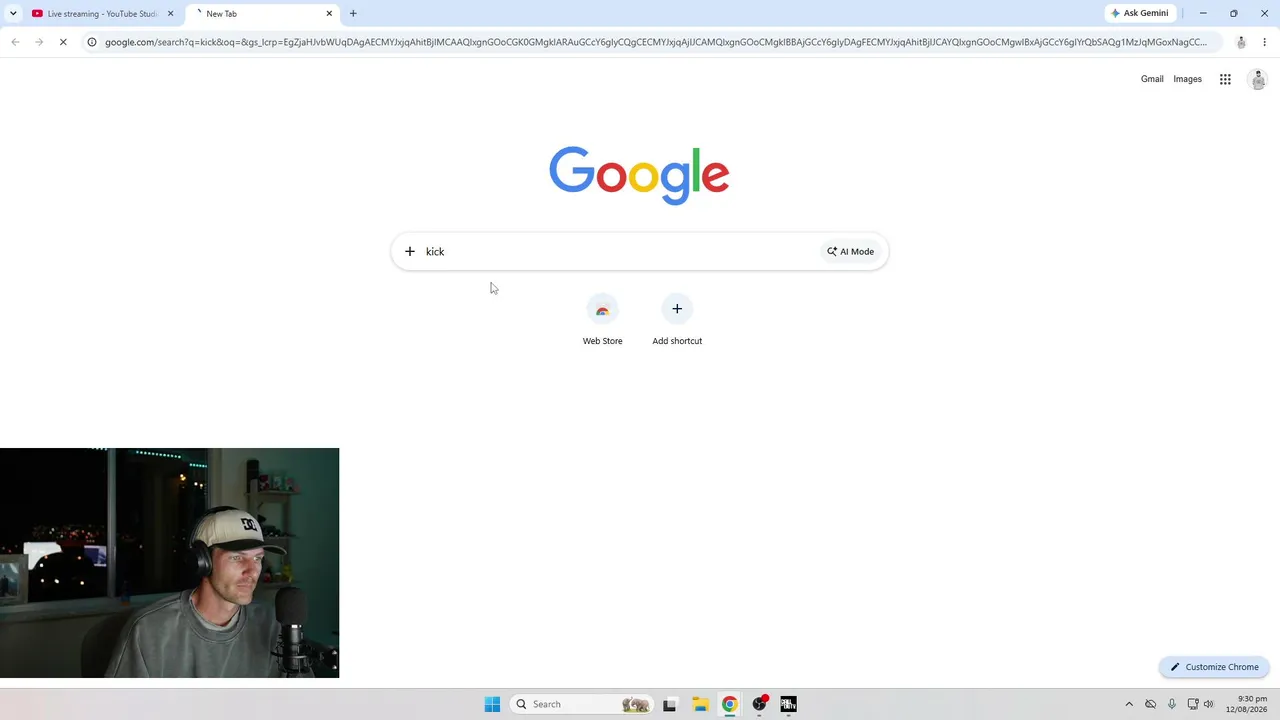Image resolution: width=1280 pixels, height=720 pixels.
Task: Restore down the Chrome window
Action: click(x=1233, y=14)
